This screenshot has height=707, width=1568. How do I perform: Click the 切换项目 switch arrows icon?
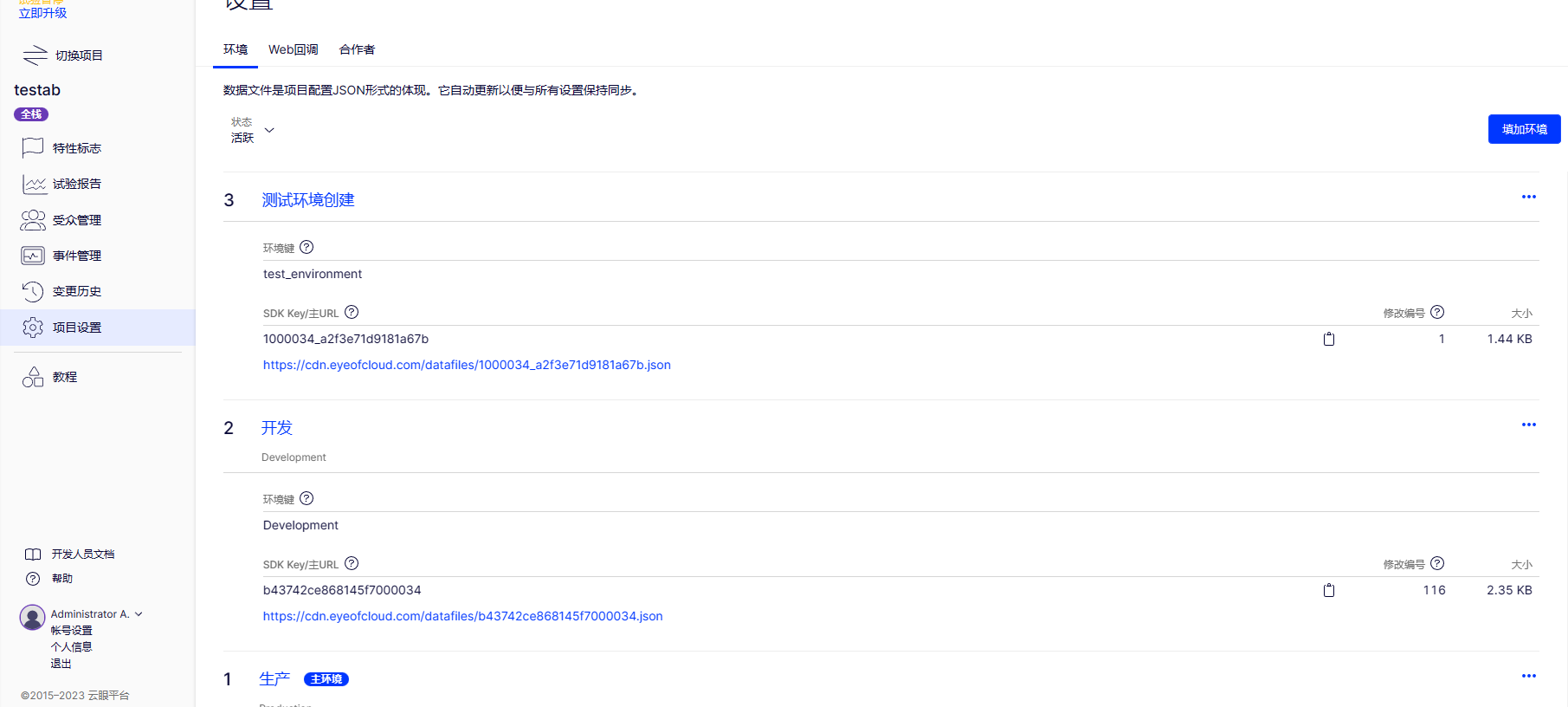pos(35,55)
